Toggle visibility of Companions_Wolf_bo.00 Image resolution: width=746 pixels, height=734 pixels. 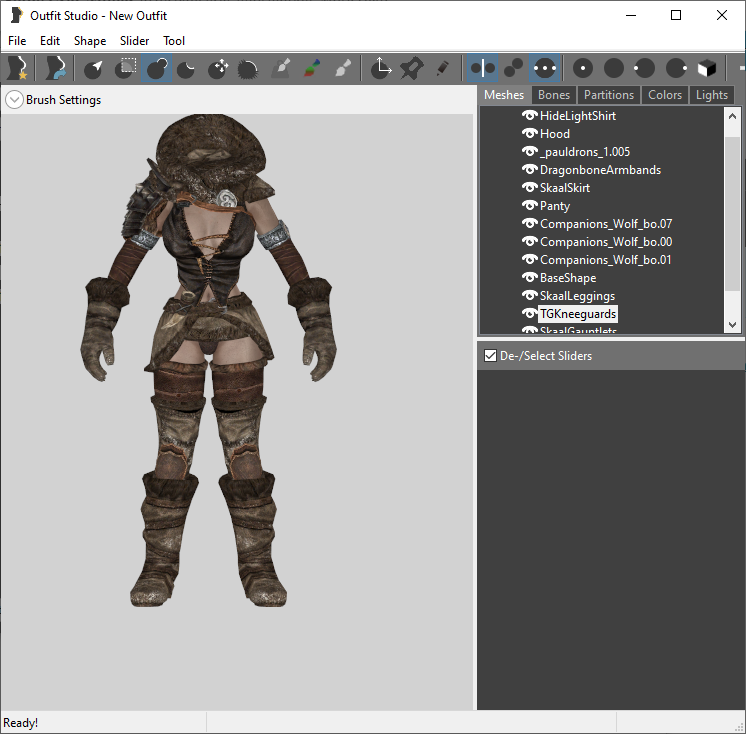[529, 241]
